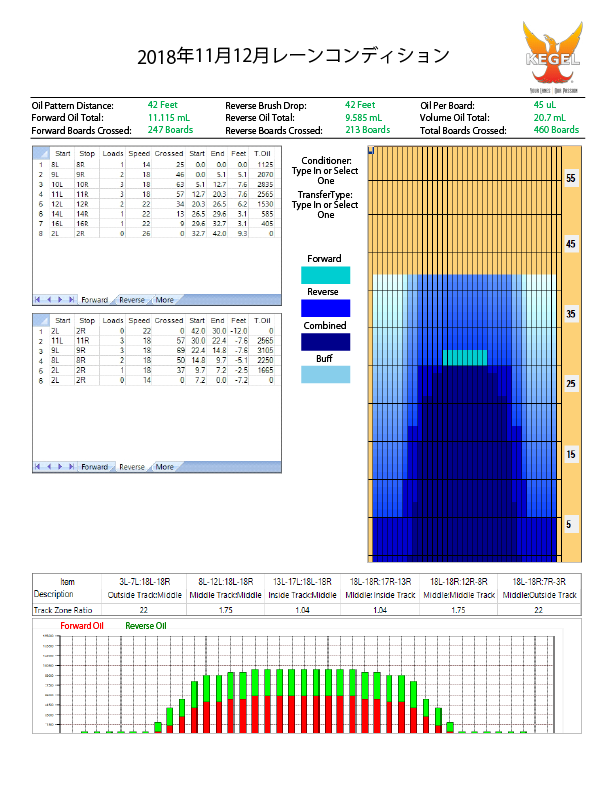This screenshot has width=611, height=792.
Task: Open More tab of upper table
Action: point(165,300)
